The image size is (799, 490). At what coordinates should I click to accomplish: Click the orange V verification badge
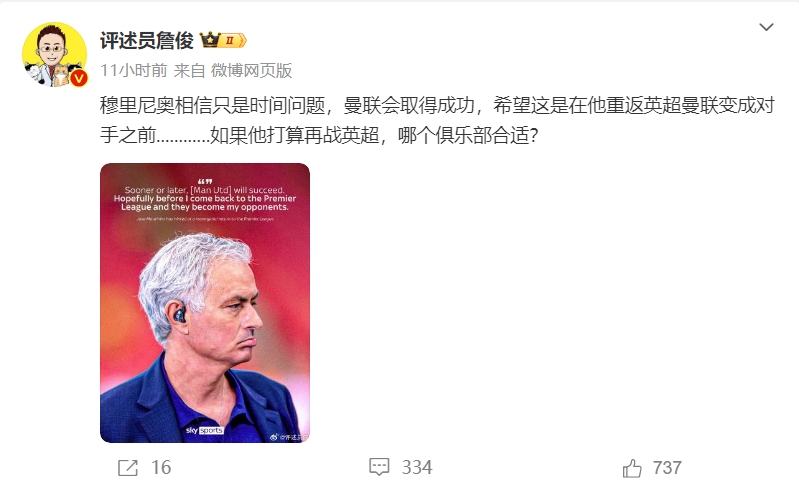[78, 78]
